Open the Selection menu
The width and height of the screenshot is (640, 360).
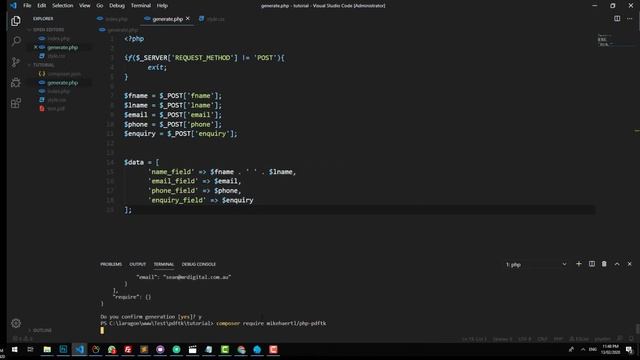[x=62, y=6]
